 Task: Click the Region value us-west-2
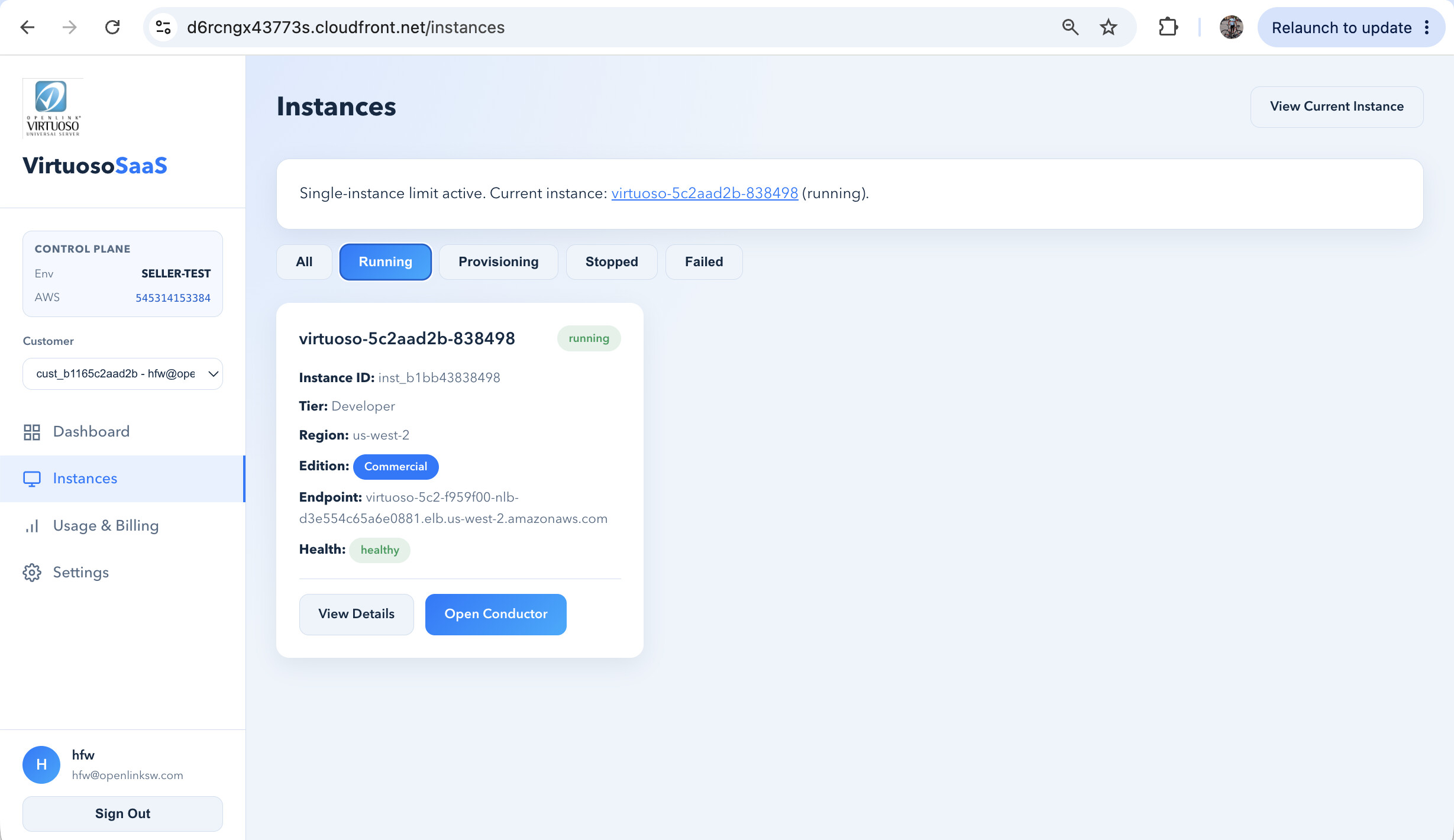pyautogui.click(x=381, y=435)
